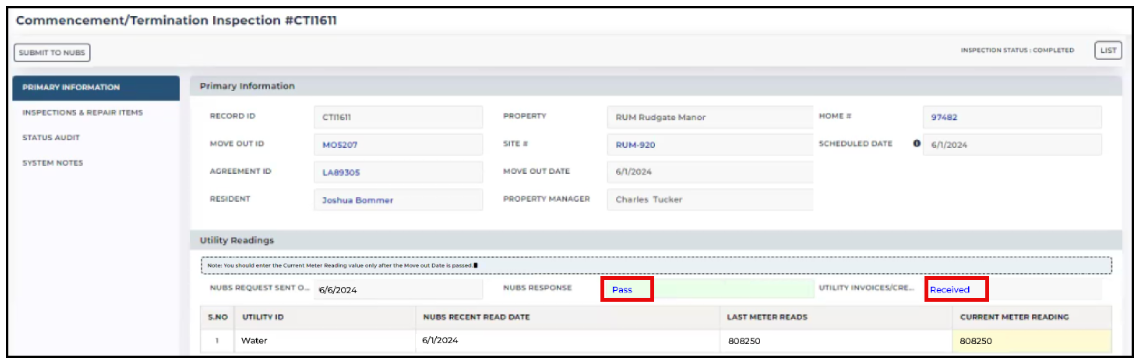Image resolution: width=1139 pixels, height=362 pixels.
Task: Click the Pass NUBS response link
Action: 622,289
